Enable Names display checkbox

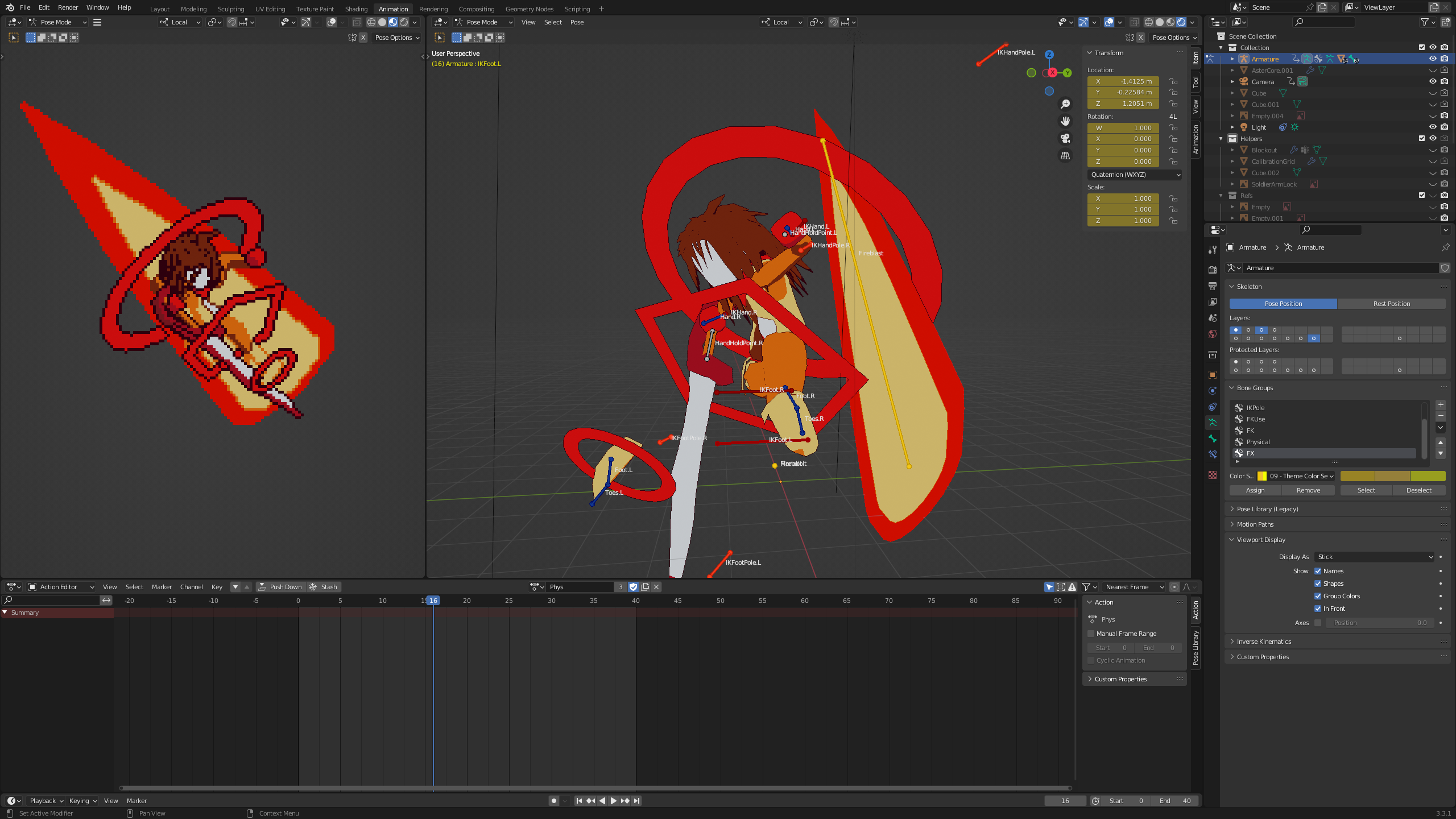[x=1318, y=571]
